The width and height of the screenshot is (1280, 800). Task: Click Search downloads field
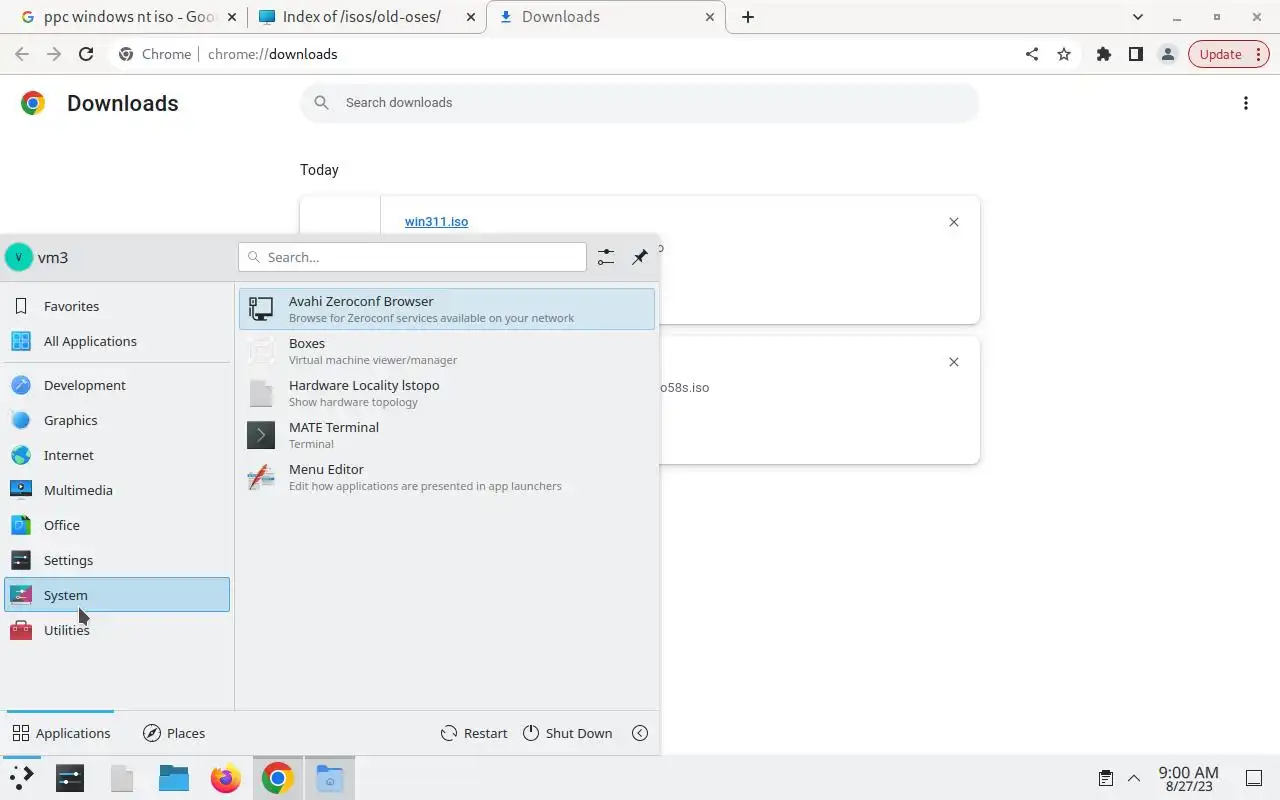[640, 102]
